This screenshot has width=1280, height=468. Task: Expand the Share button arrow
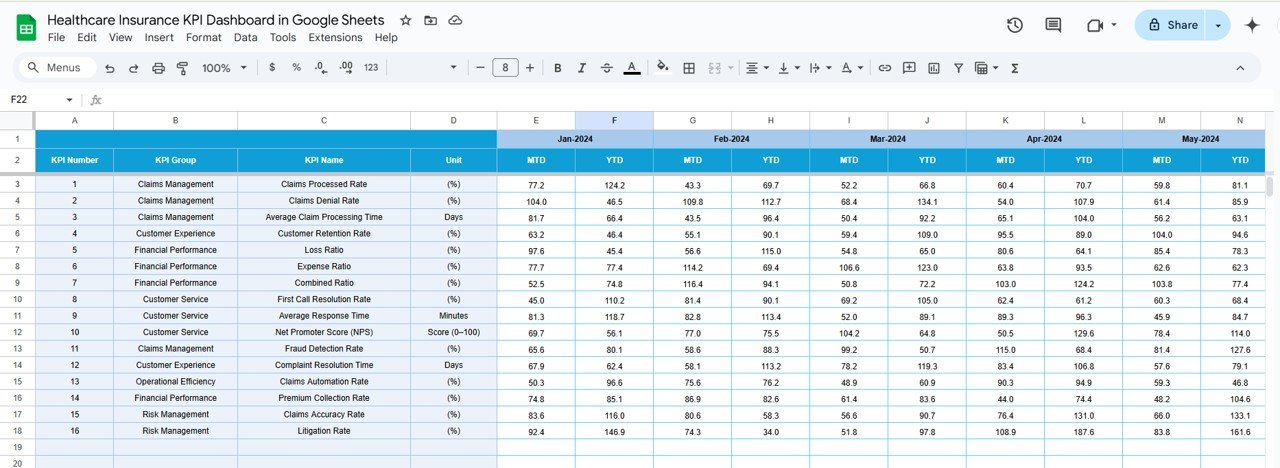[1217, 25]
